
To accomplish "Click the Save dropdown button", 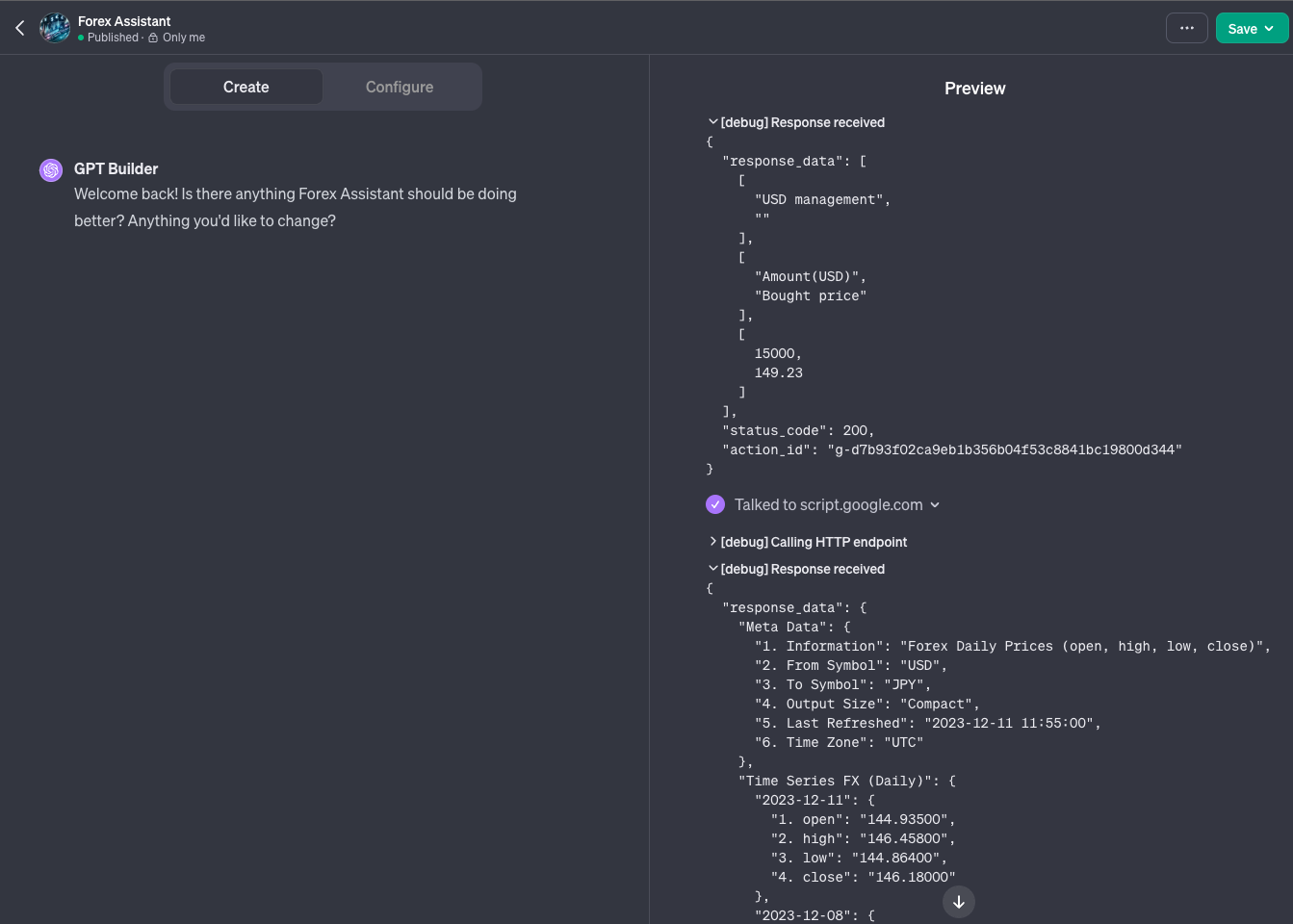I will 1252,28.
